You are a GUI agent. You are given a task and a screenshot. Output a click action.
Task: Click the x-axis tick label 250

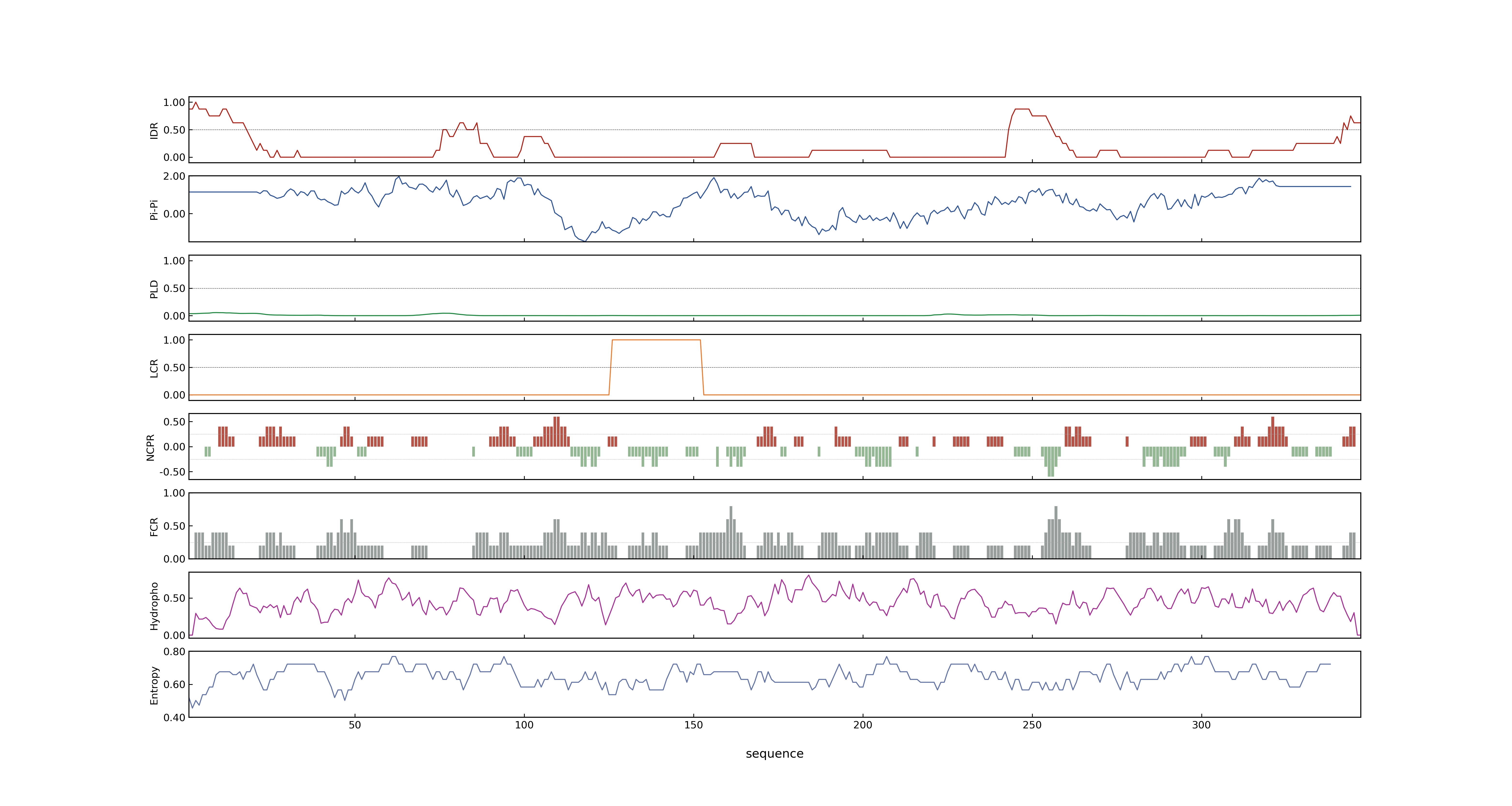pos(1032,725)
